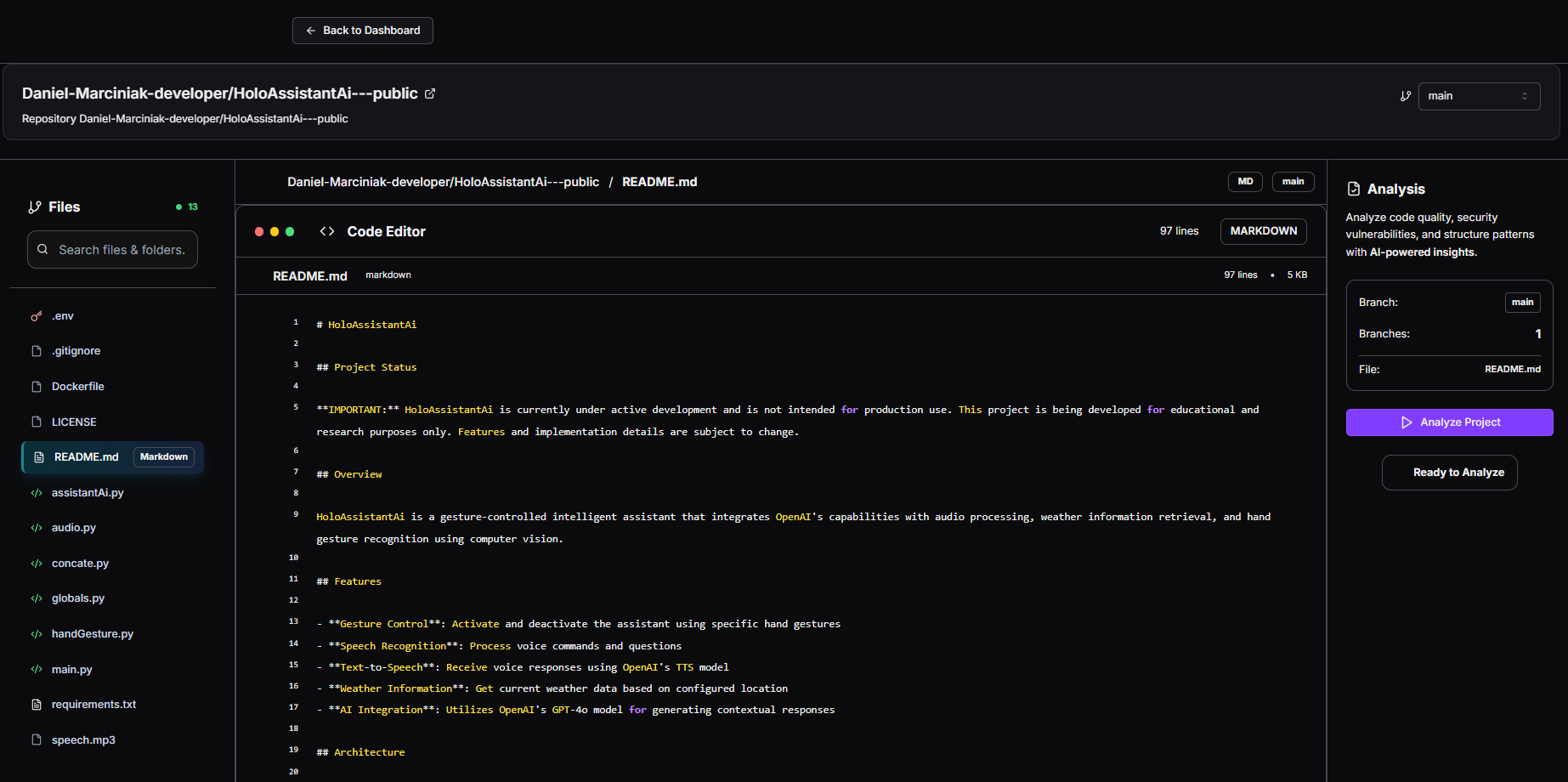Click the Python code icon beside handGesture.py

click(x=37, y=633)
